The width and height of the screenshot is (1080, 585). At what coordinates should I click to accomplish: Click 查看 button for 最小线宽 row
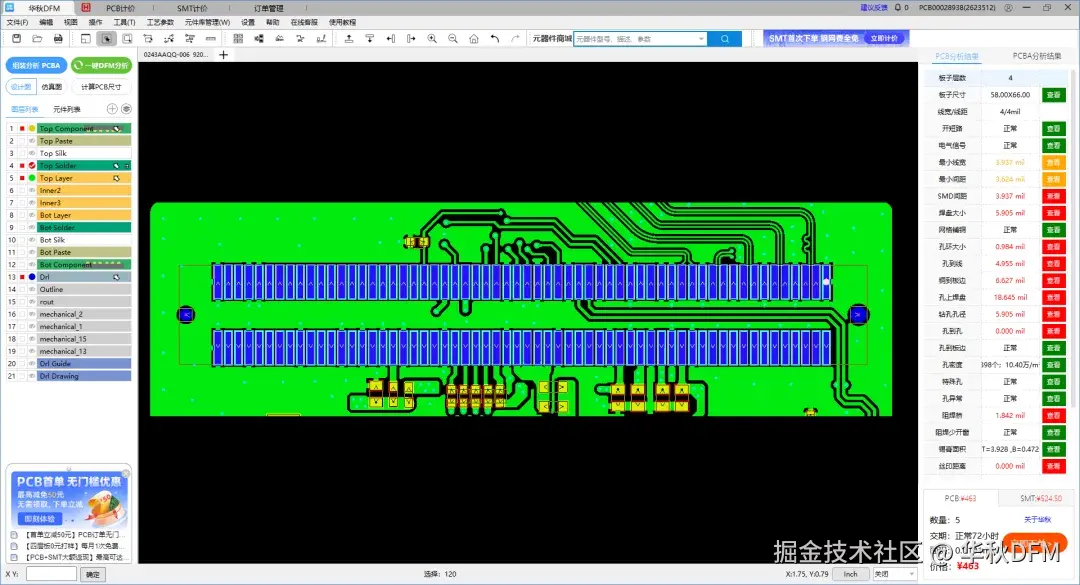[x=1053, y=163]
